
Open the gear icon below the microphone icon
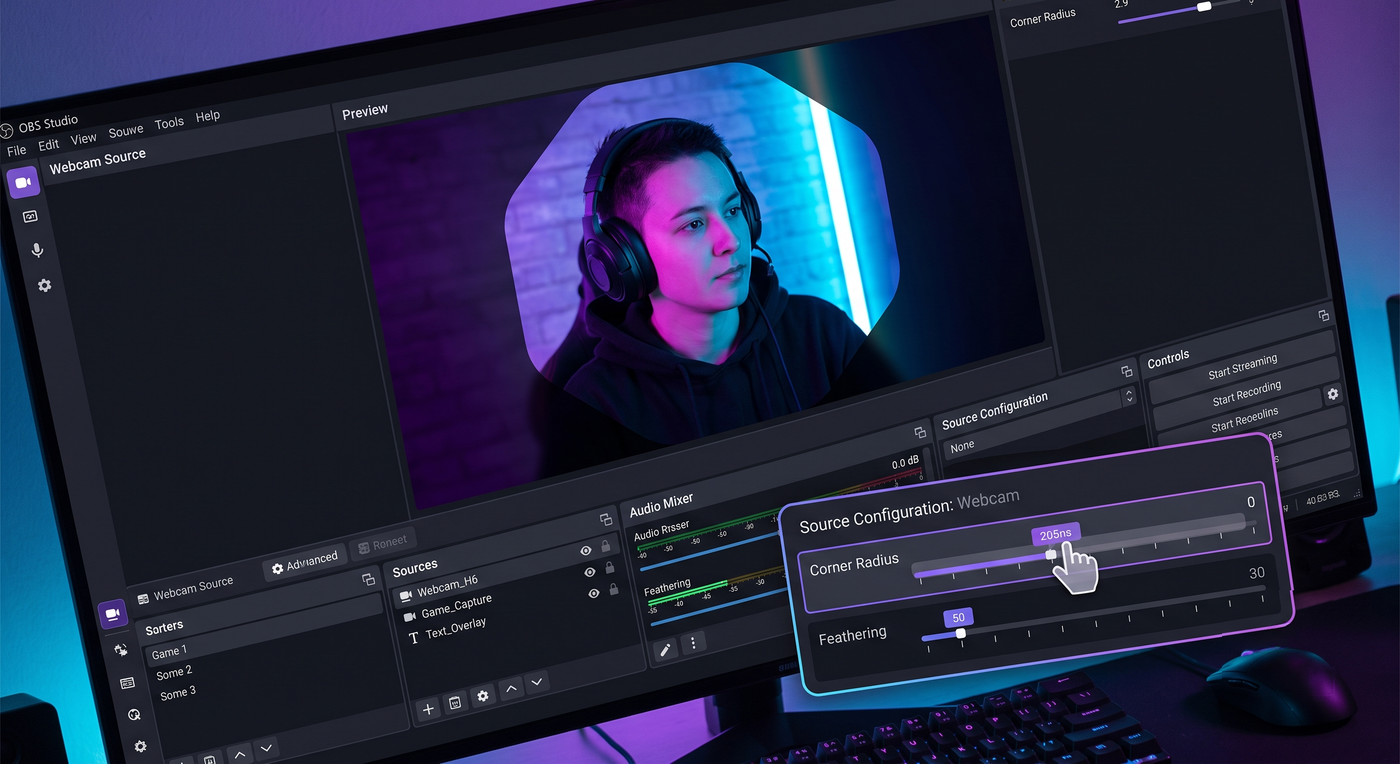pyautogui.click(x=44, y=285)
